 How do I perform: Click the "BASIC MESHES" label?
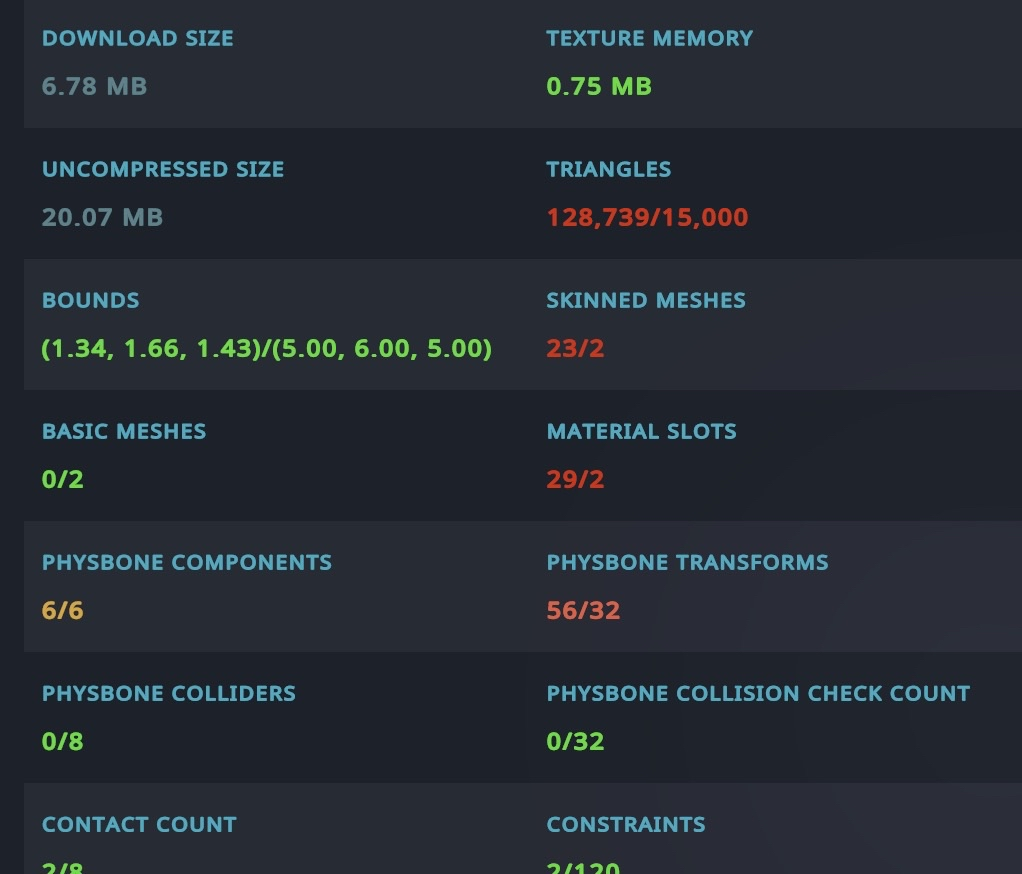click(124, 431)
